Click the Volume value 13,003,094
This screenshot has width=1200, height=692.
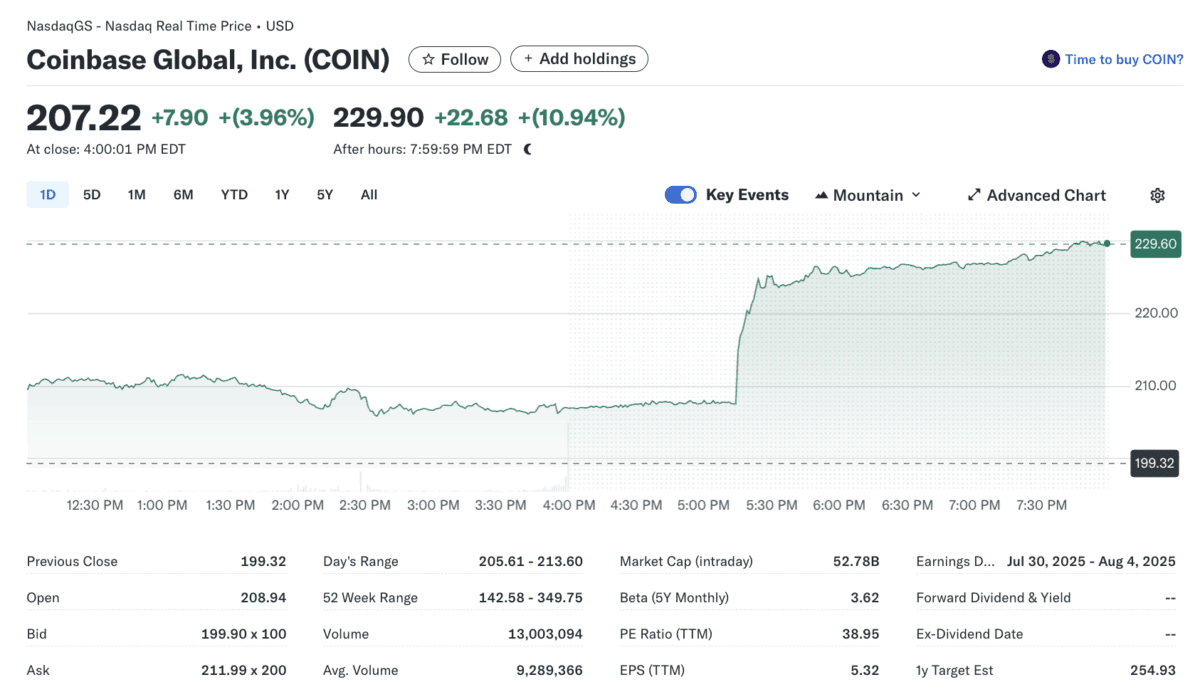click(x=543, y=634)
